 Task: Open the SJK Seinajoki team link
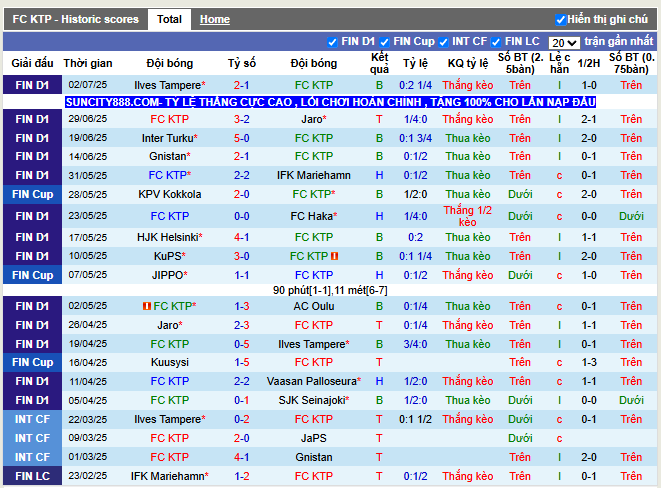tap(314, 400)
